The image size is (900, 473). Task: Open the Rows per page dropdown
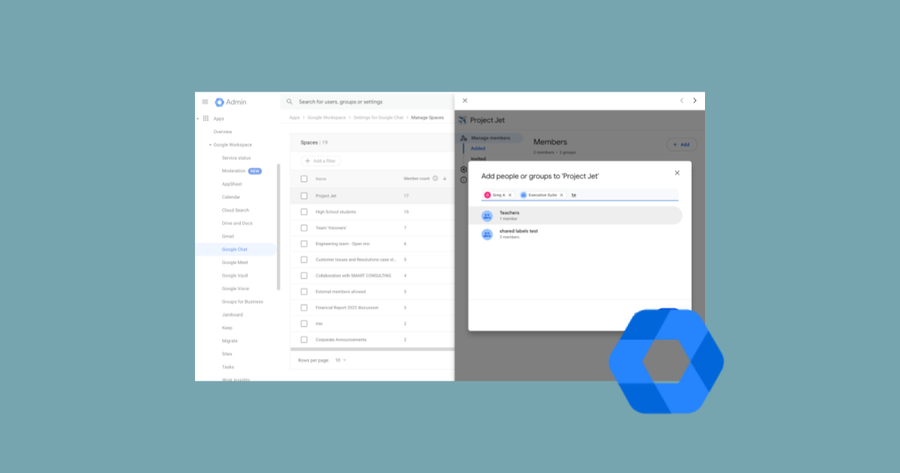click(x=340, y=360)
